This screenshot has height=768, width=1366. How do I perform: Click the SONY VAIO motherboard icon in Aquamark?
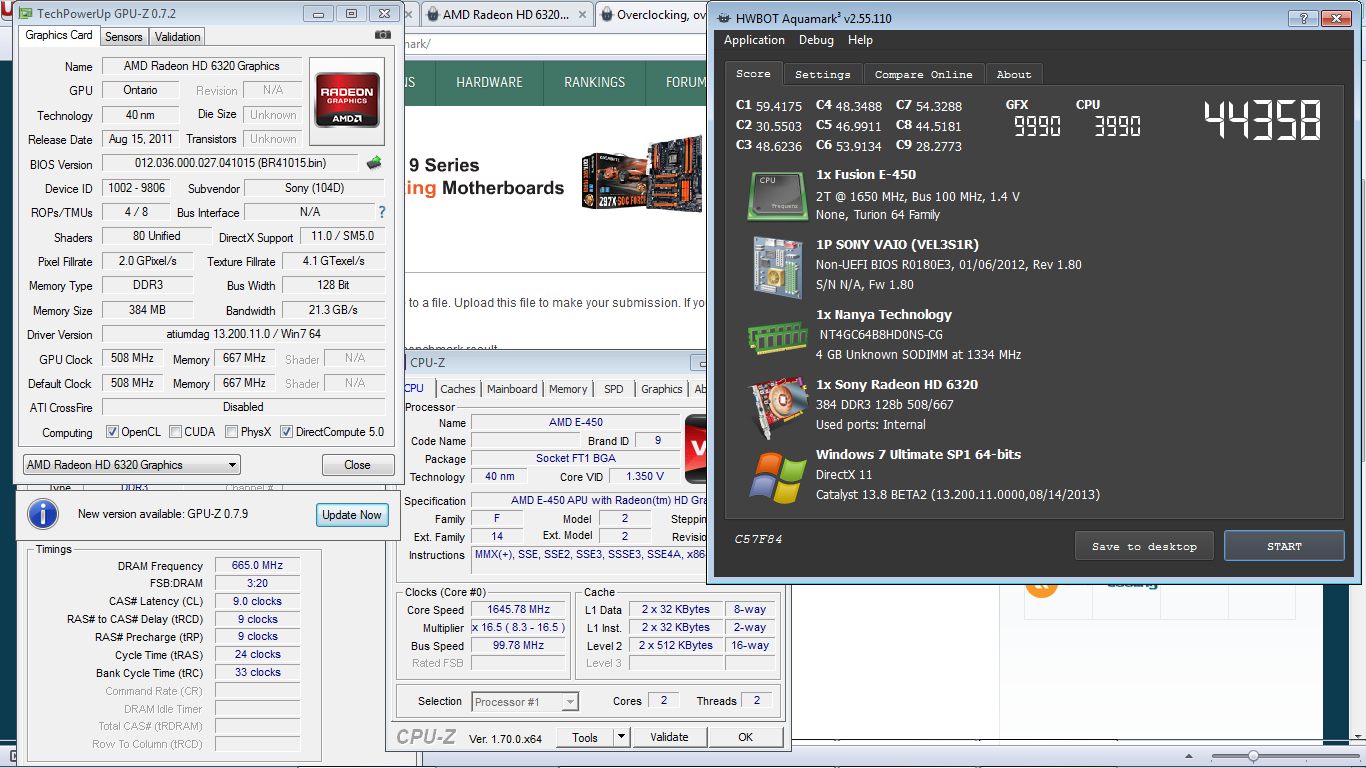click(x=777, y=268)
